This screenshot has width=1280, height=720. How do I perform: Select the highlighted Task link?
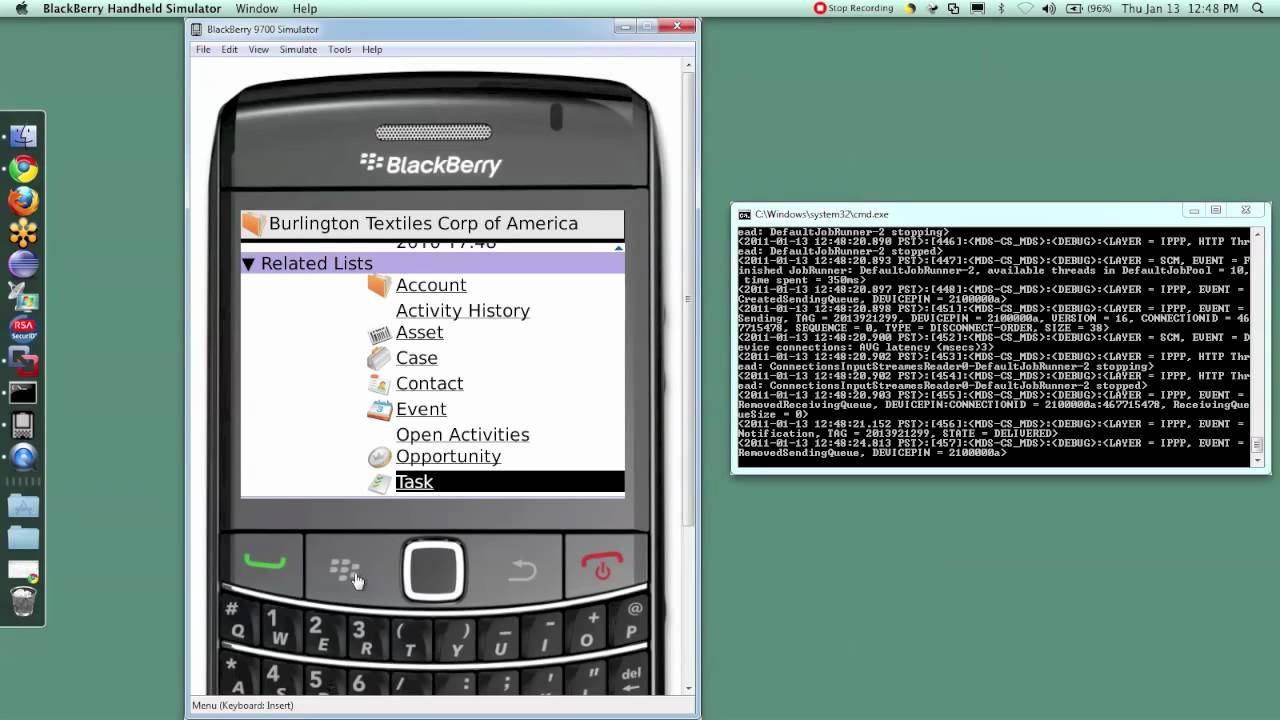pyautogui.click(x=414, y=483)
